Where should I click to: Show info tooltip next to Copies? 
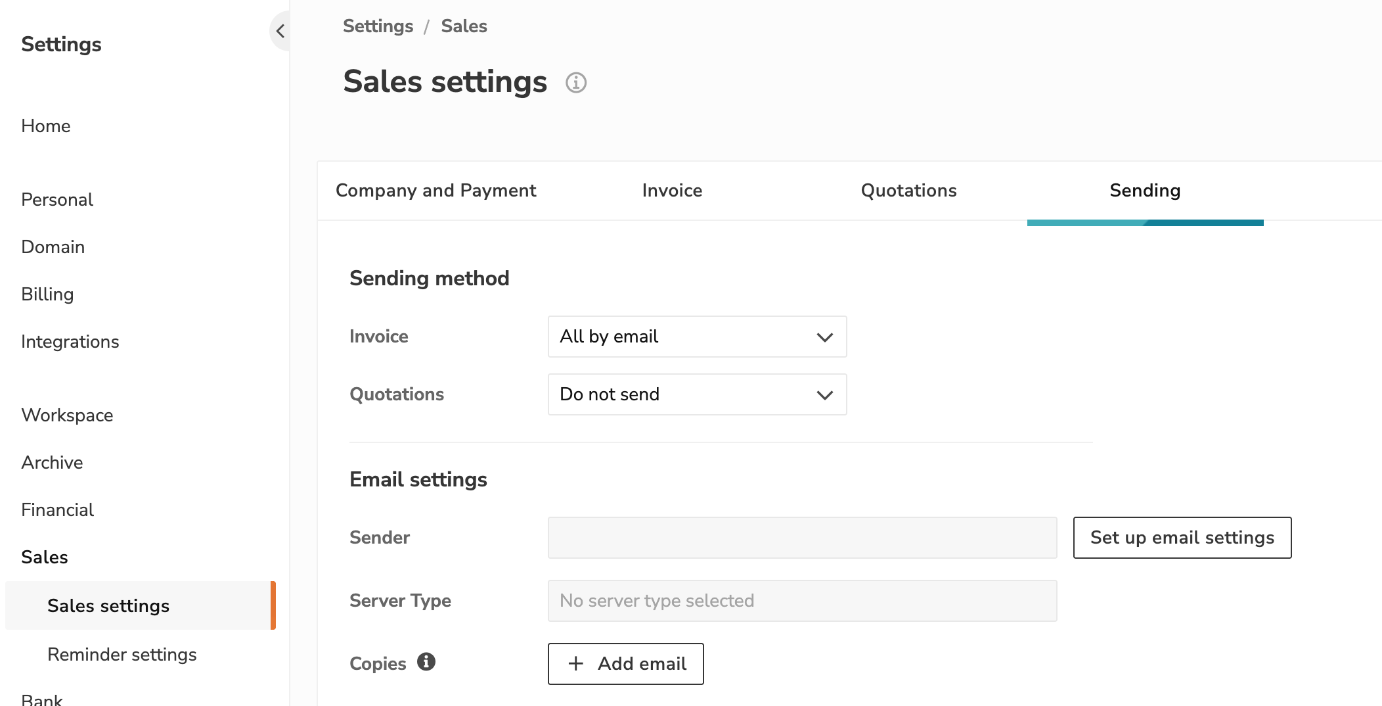pyautogui.click(x=427, y=662)
